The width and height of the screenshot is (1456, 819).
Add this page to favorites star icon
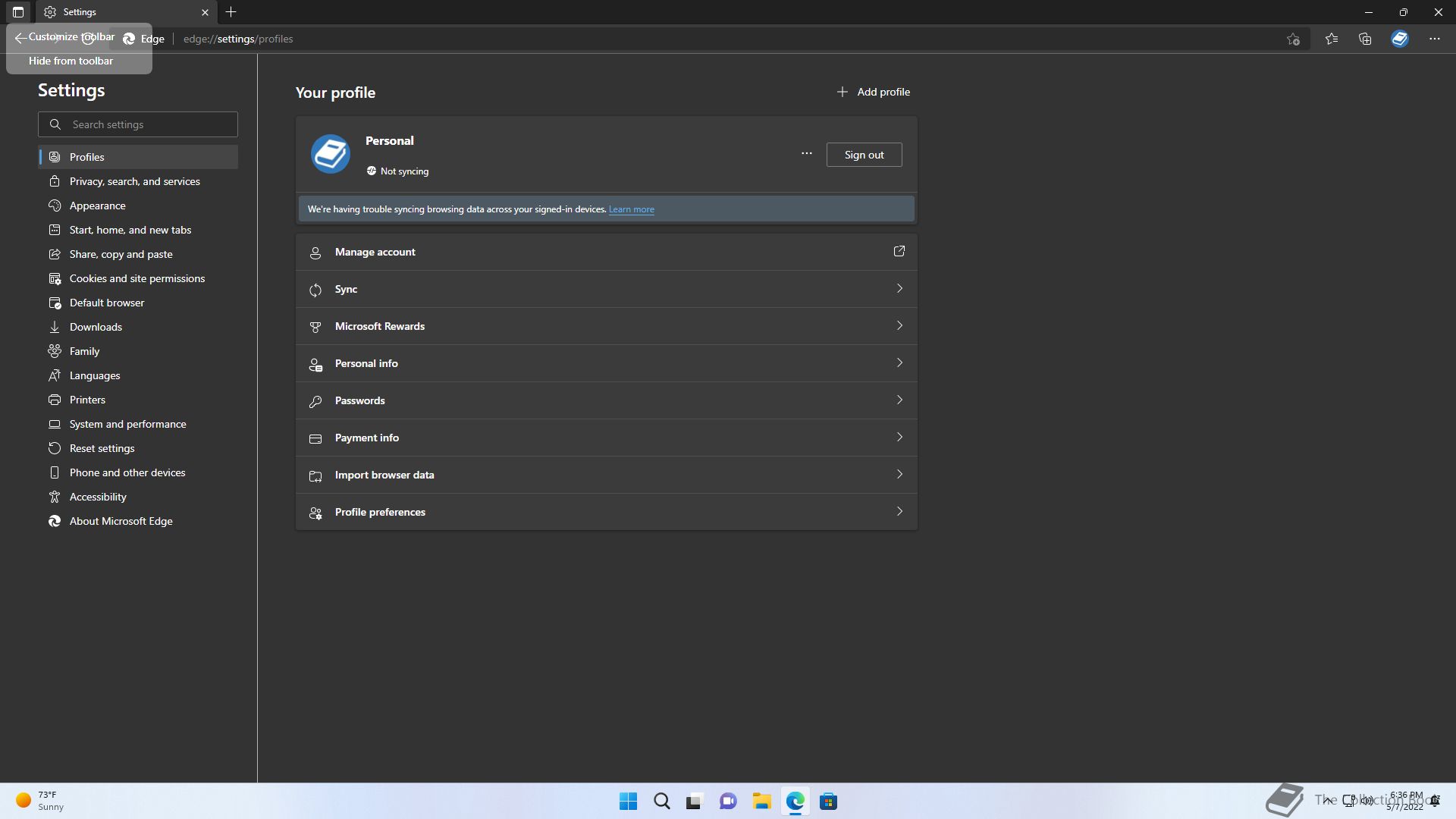[1294, 39]
